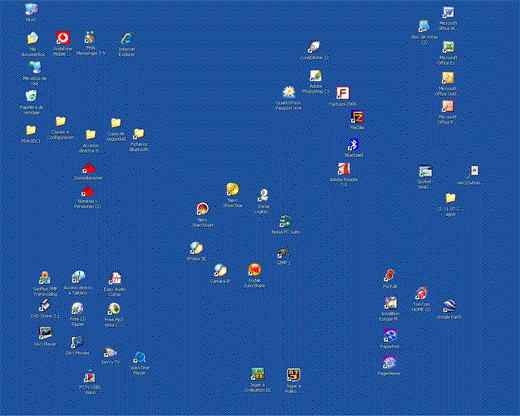This screenshot has width=520, height=416.
Task: Select the Accesos directos folder
Action: [90, 135]
